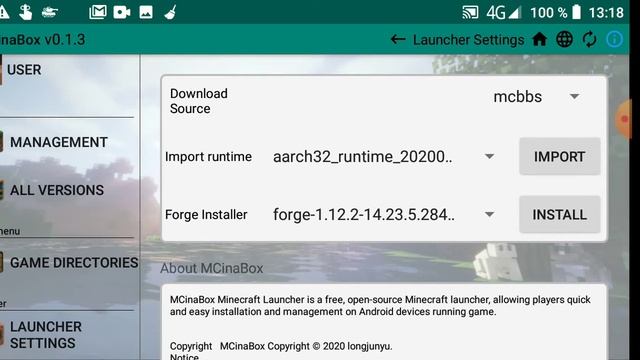Screen dimensions: 640x360
Task: Click the refresh arrows icon
Action: tap(589, 40)
